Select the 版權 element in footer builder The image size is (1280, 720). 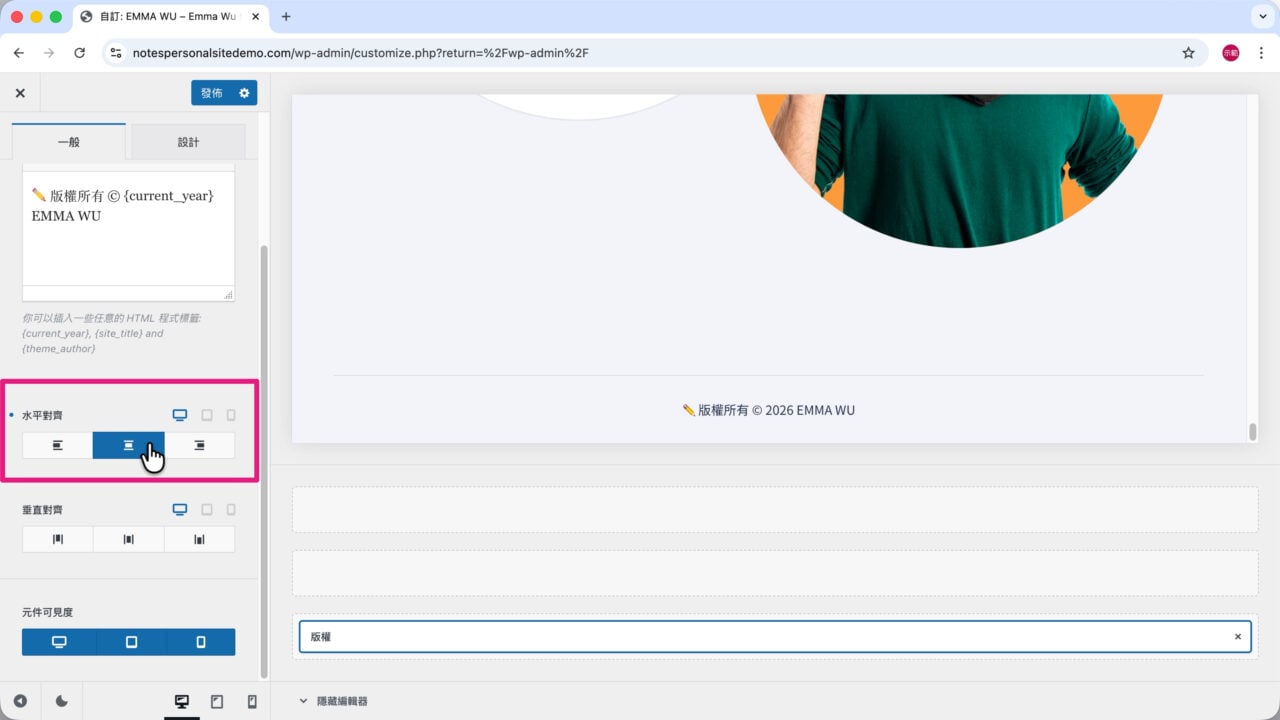coord(774,636)
